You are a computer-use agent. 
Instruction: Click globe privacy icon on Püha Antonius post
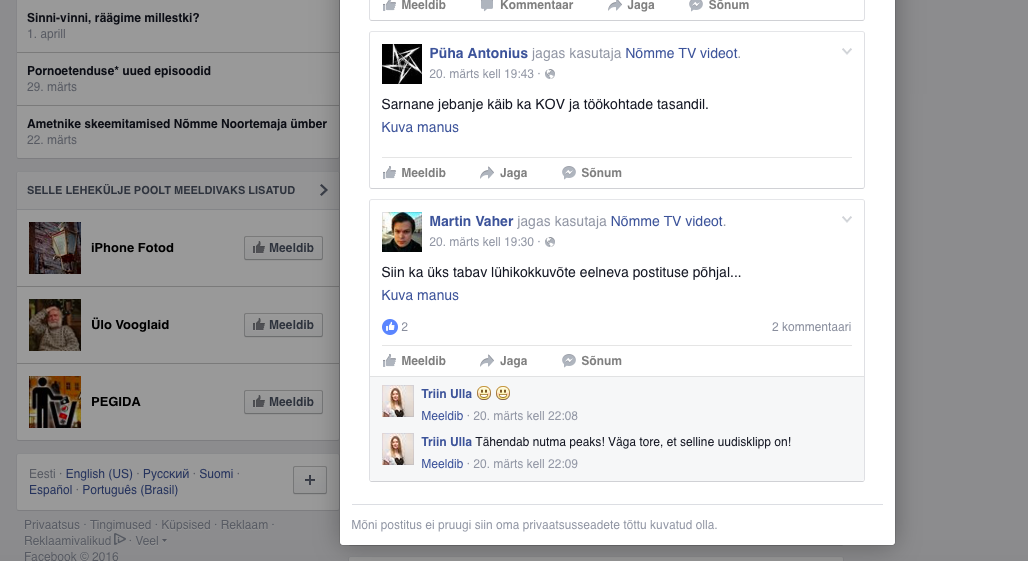click(x=550, y=74)
